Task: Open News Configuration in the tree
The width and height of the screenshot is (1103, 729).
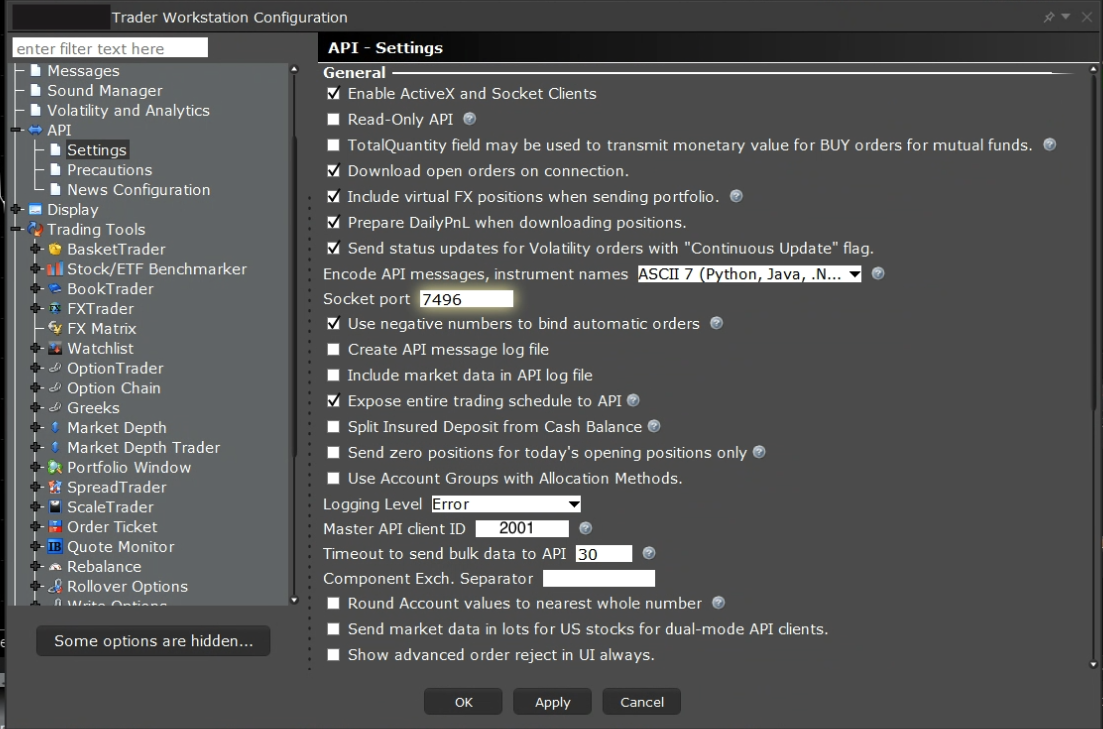Action: pyautogui.click(x=138, y=190)
